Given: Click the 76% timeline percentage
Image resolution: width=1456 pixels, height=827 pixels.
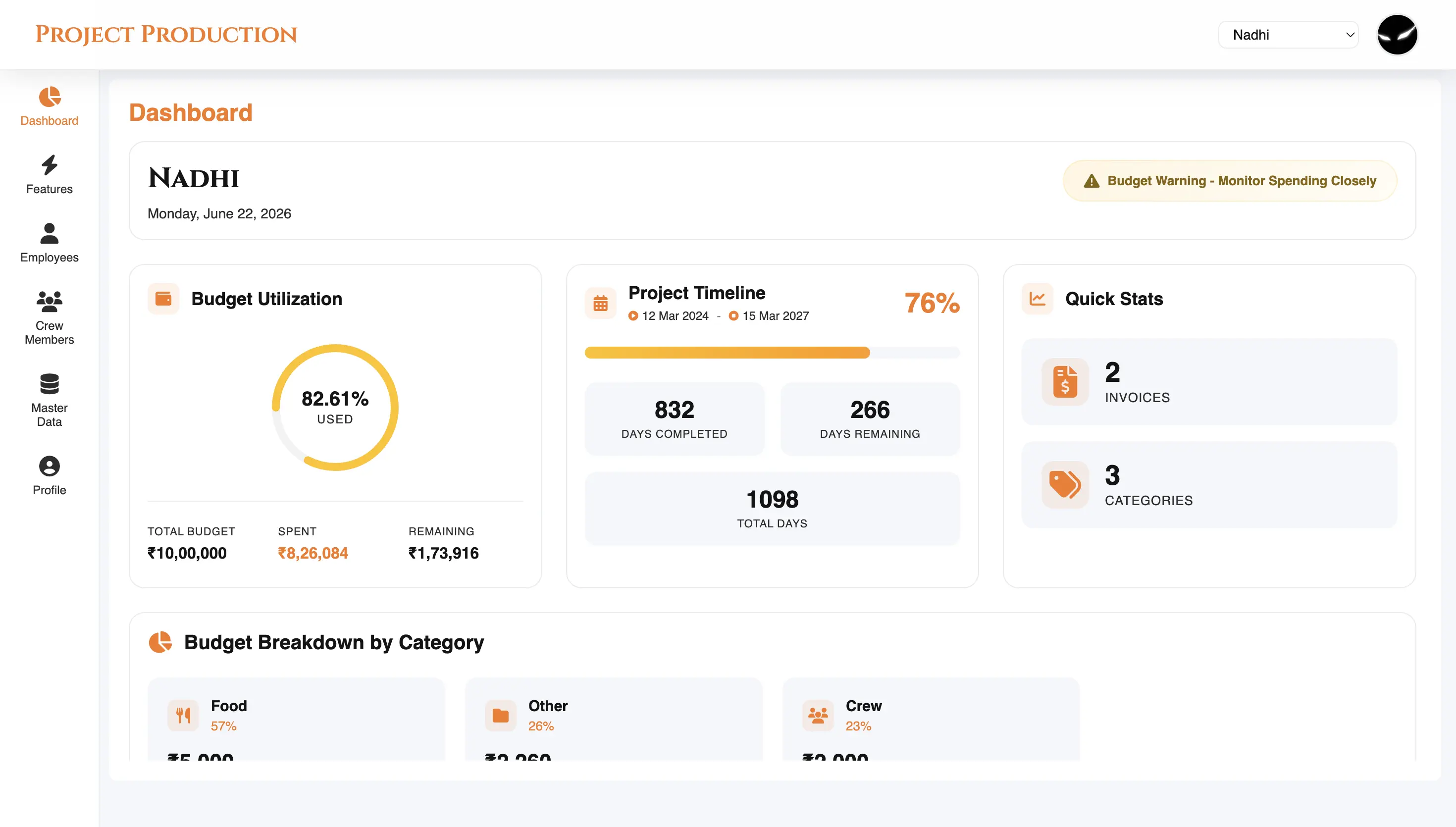Looking at the screenshot, I should point(932,303).
